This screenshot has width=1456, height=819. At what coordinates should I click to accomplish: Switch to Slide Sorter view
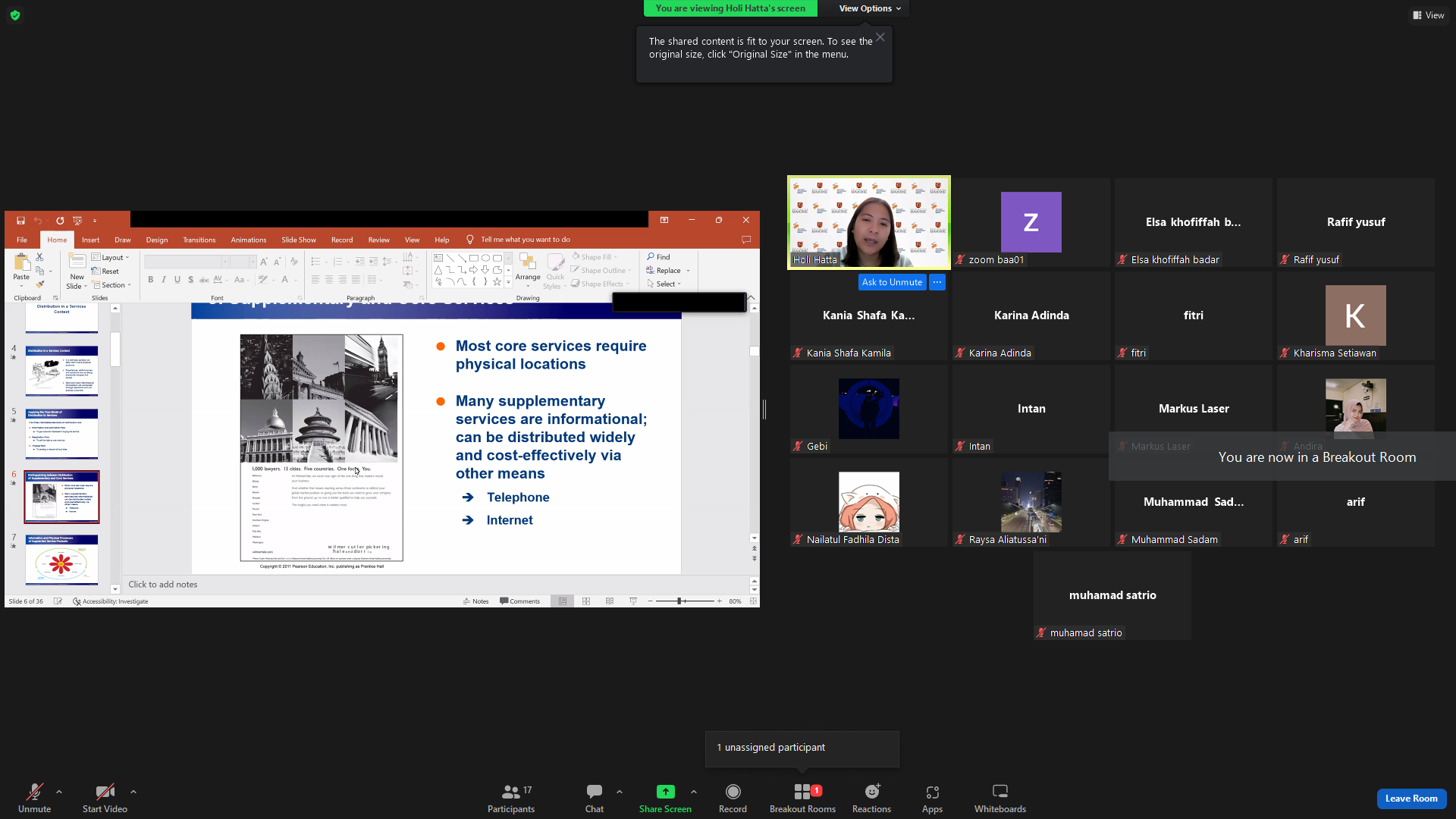coord(586,601)
